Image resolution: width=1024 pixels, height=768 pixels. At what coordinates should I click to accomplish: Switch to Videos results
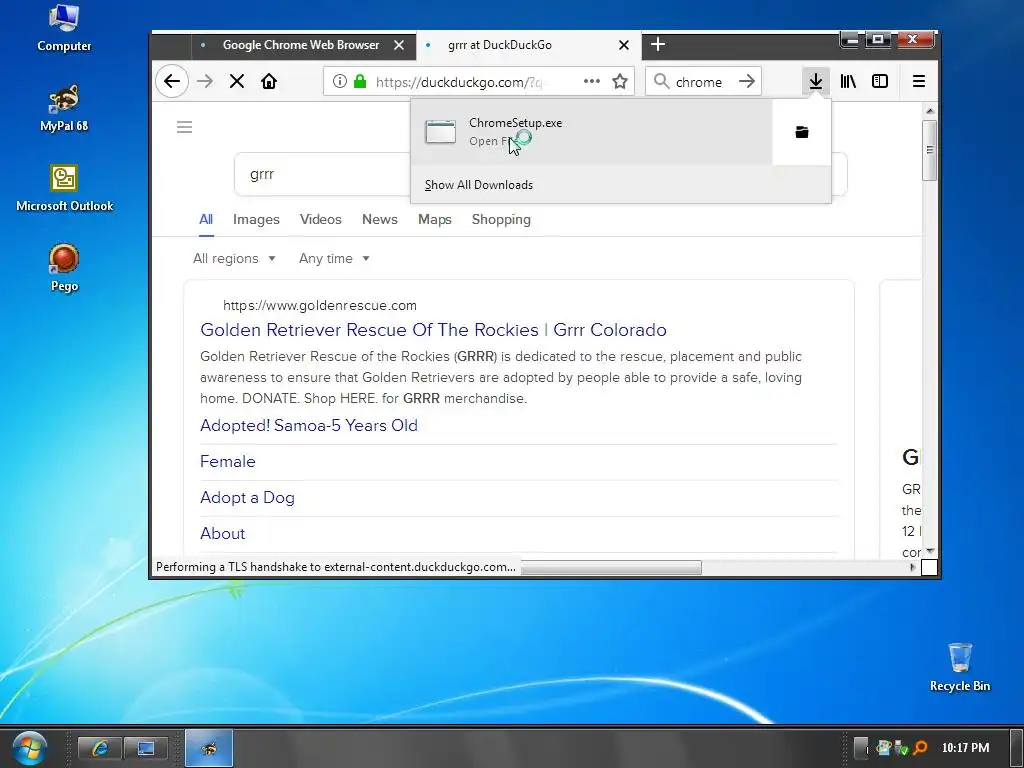point(321,219)
